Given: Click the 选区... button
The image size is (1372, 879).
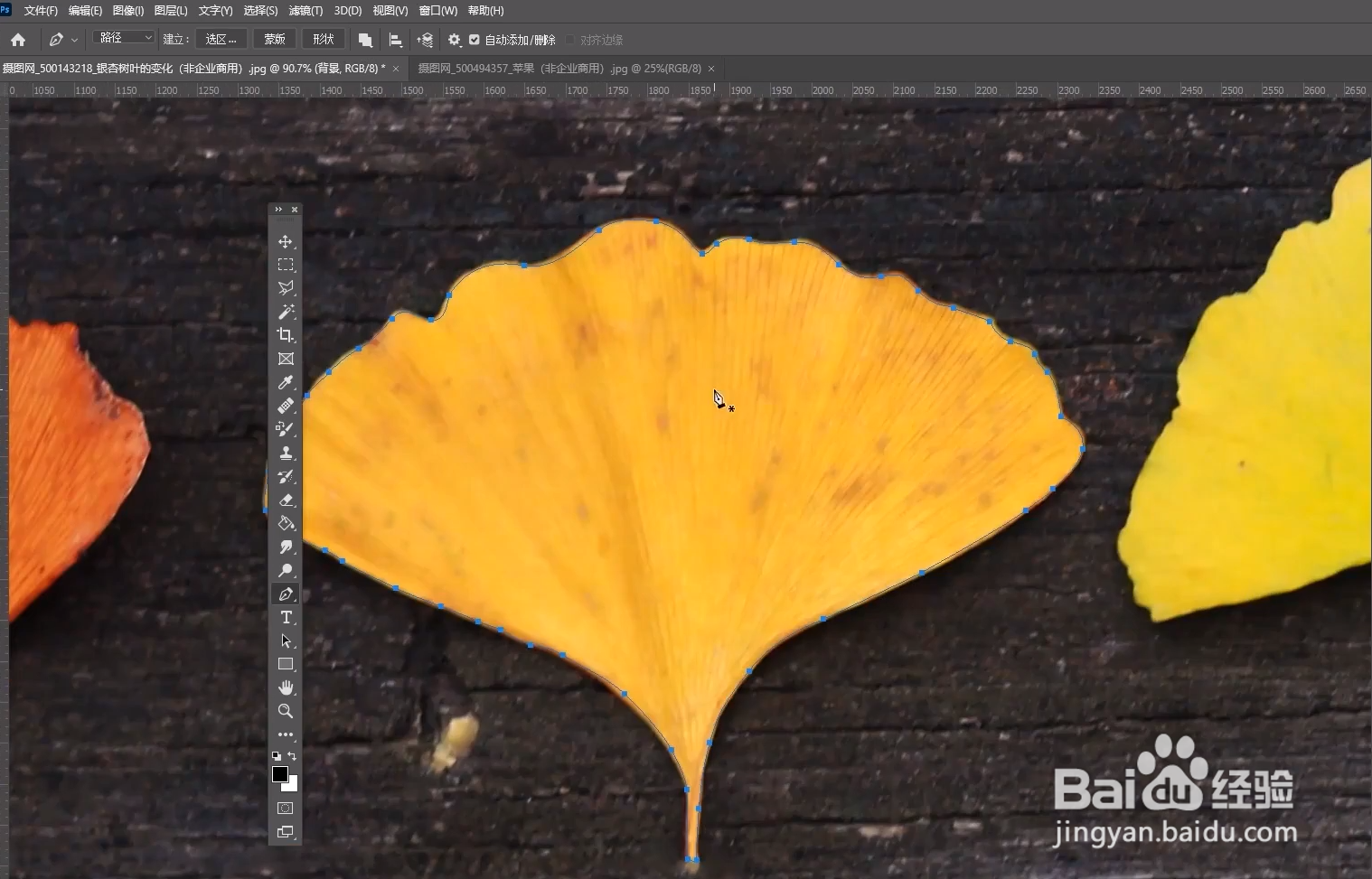Looking at the screenshot, I should pos(221,39).
